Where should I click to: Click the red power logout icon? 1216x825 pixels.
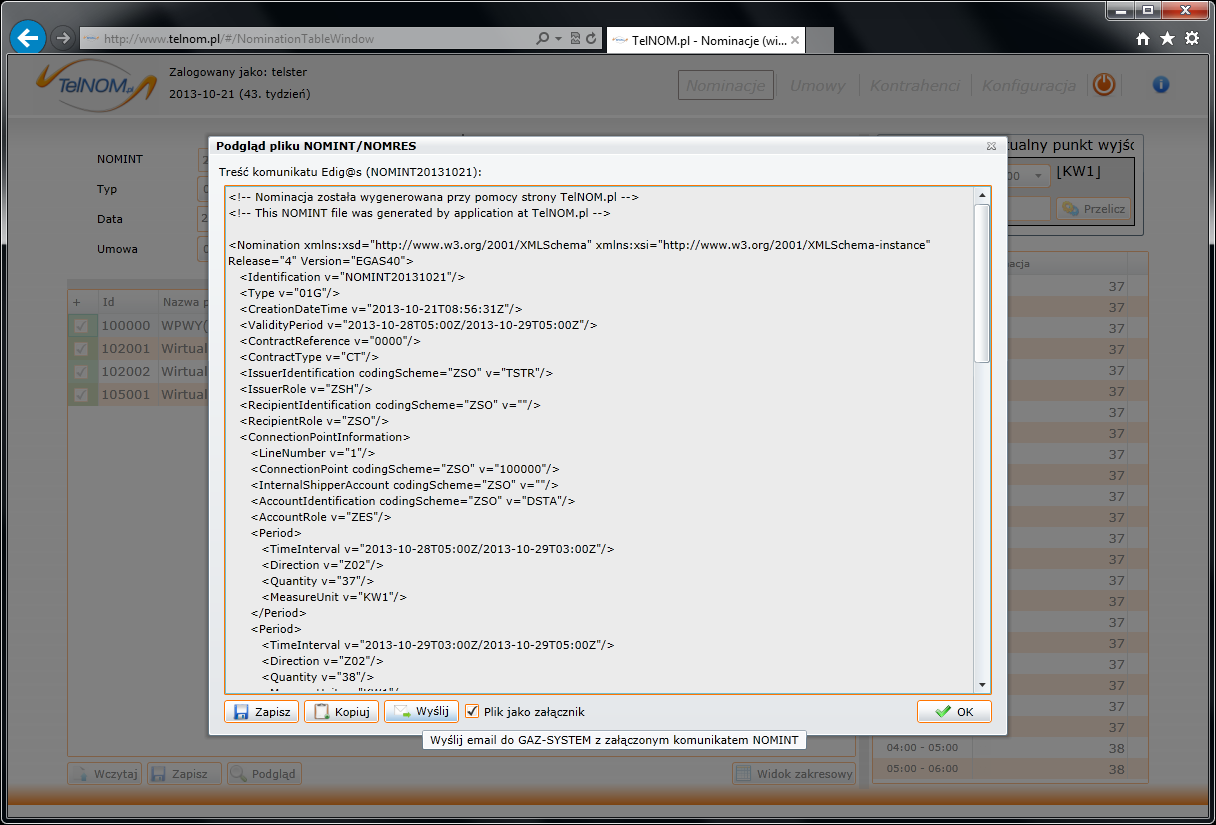coord(1103,85)
